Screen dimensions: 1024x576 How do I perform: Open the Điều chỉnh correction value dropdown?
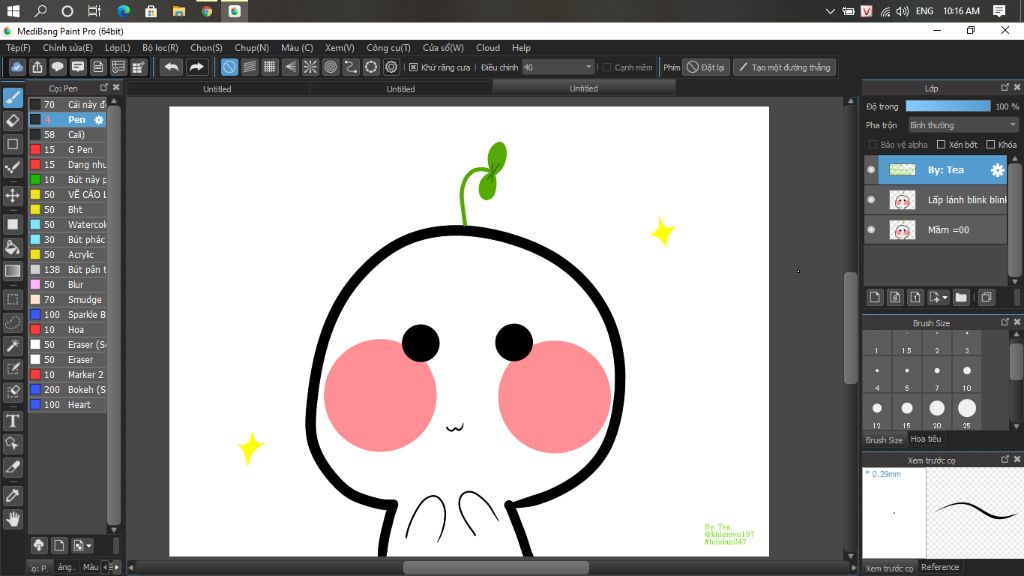click(558, 67)
